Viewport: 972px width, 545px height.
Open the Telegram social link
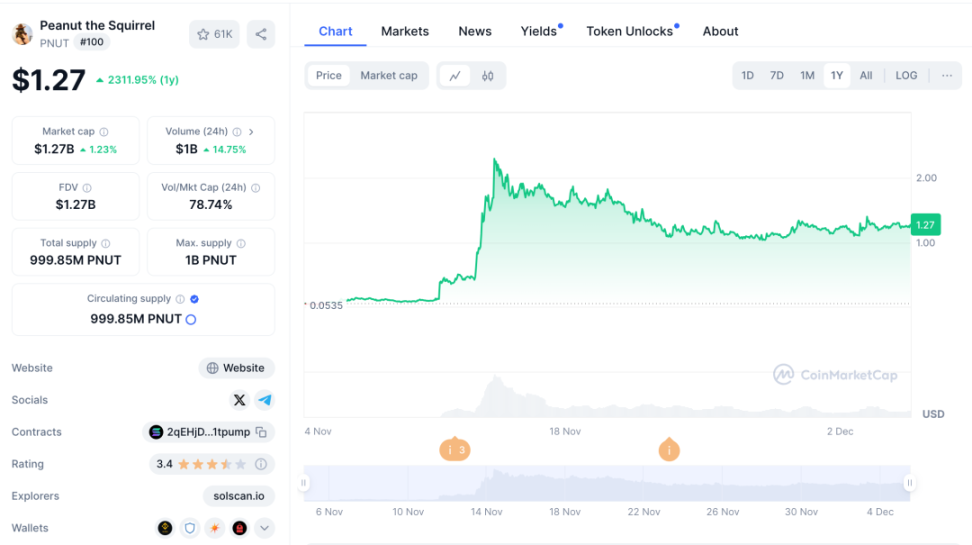point(265,400)
